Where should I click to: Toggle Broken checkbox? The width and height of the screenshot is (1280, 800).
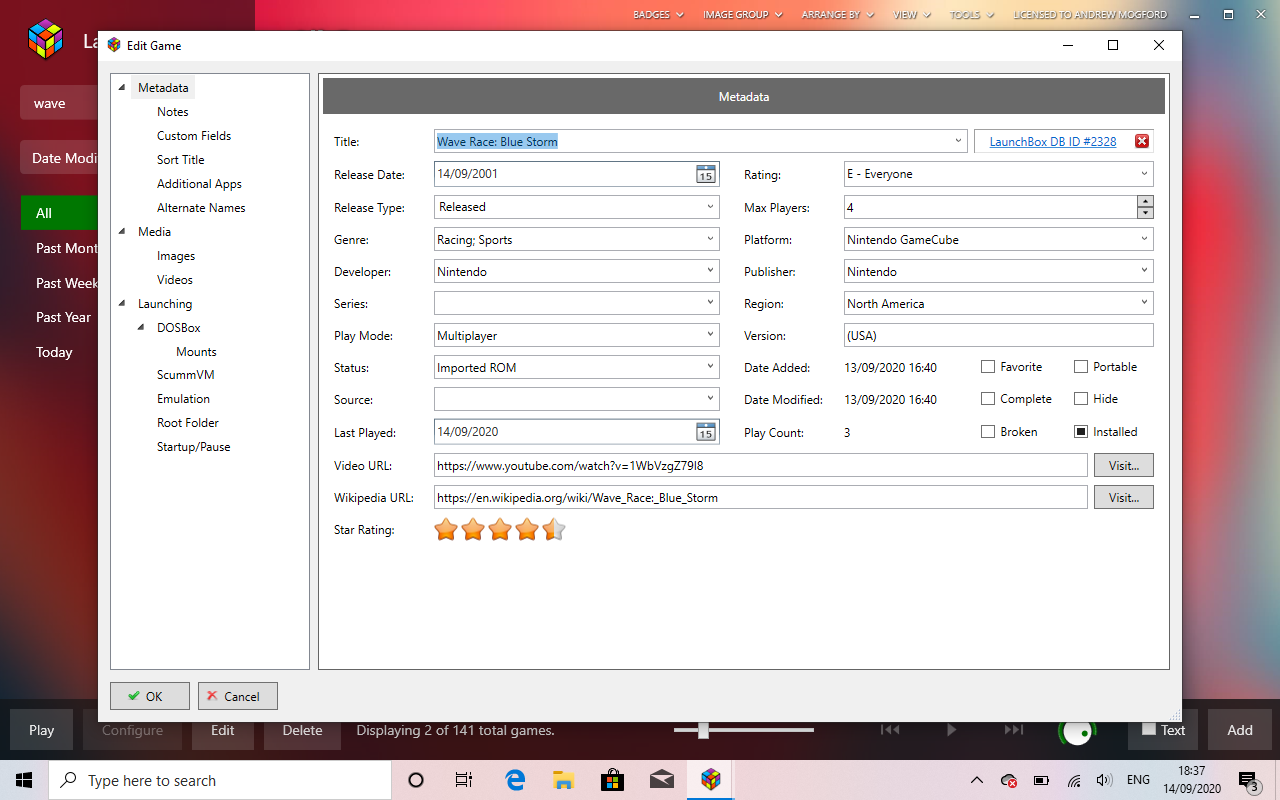(x=988, y=432)
